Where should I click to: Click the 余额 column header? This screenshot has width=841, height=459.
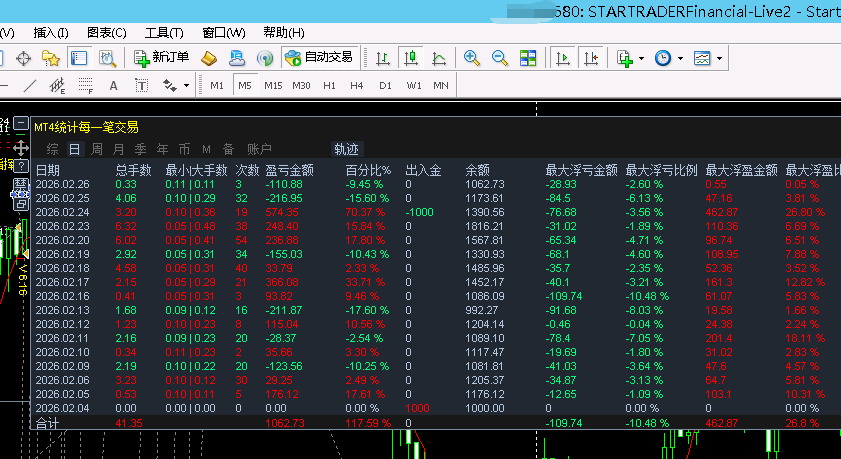tap(477, 171)
